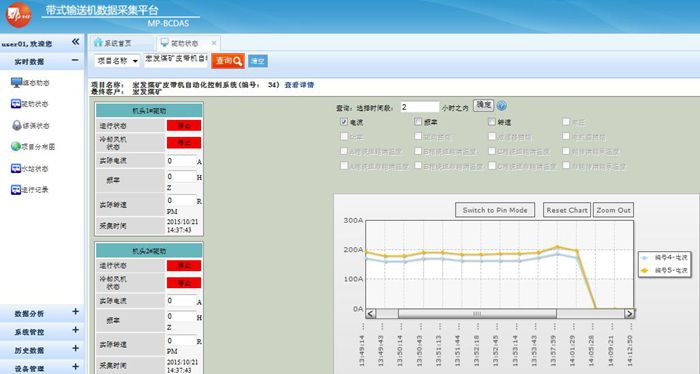The image size is (700, 374).
Task: Click the Reset Chart button
Action: tap(567, 210)
